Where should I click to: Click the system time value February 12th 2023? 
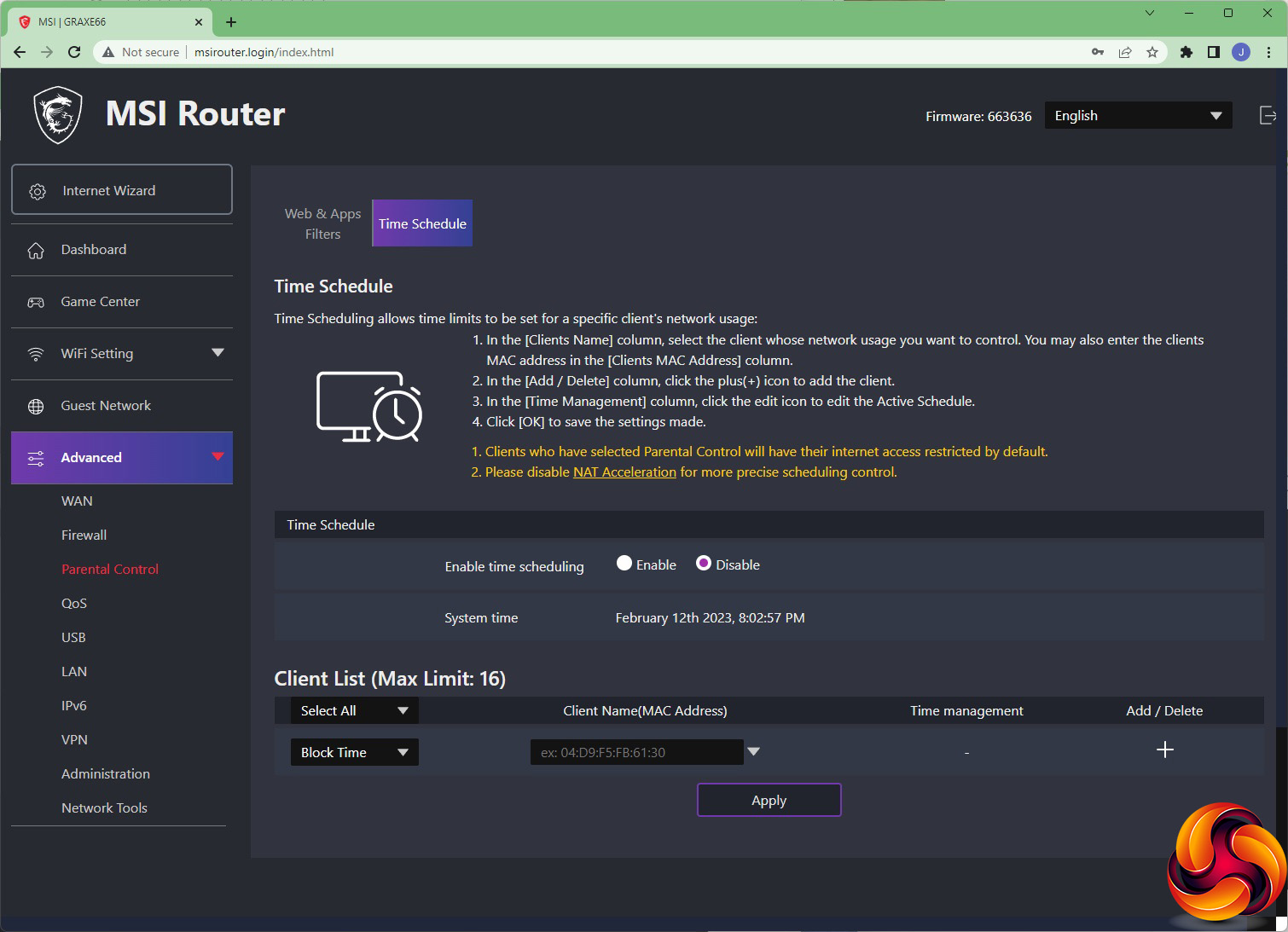click(710, 618)
